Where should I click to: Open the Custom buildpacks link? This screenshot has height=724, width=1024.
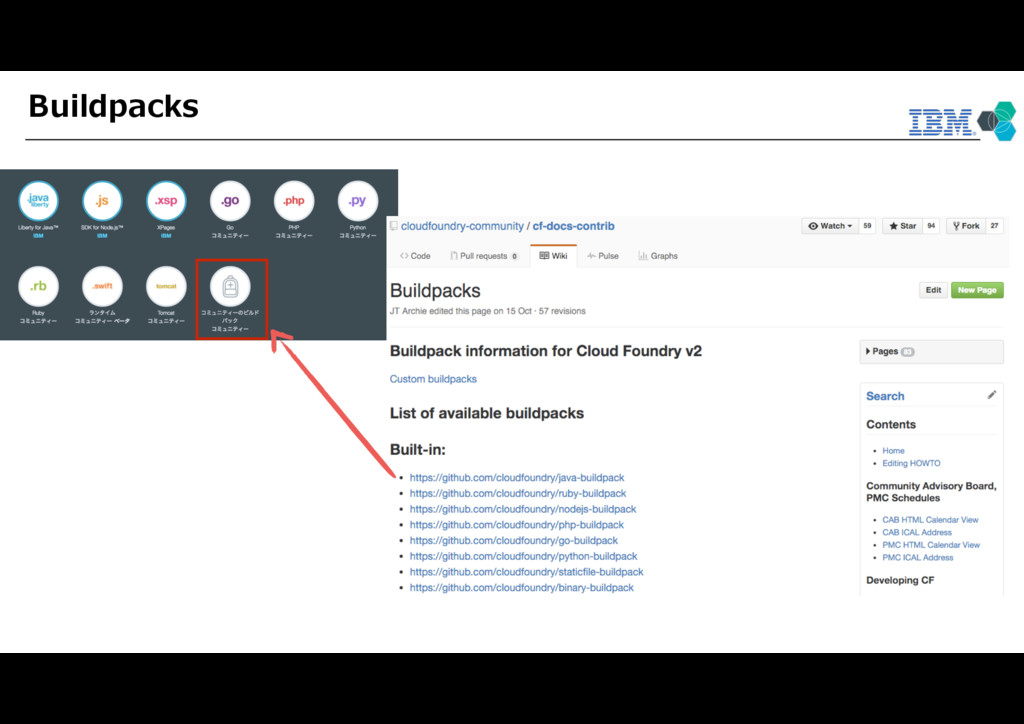pos(433,379)
